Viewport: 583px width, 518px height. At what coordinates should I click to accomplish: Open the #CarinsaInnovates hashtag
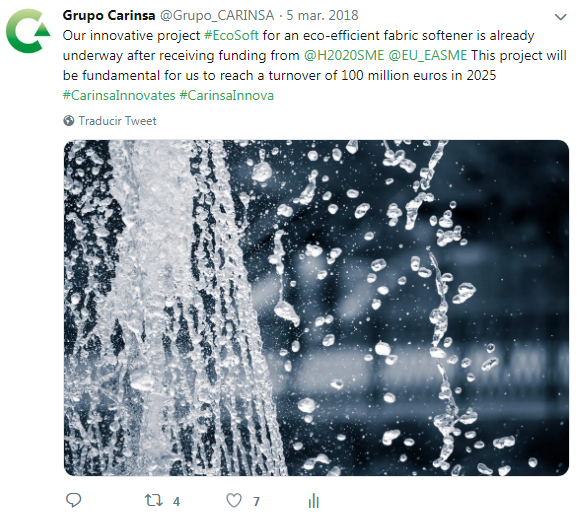(x=119, y=96)
